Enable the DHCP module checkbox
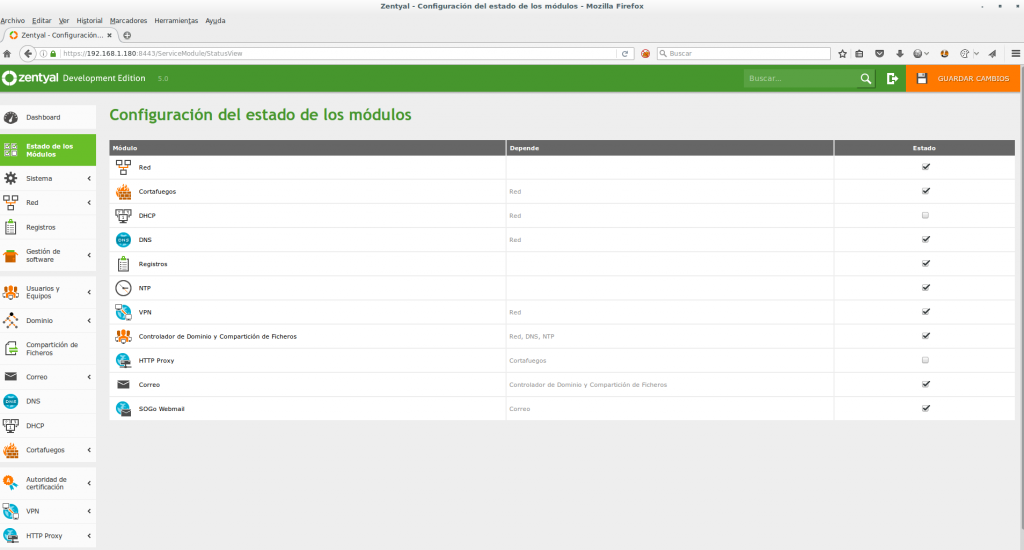 (925, 216)
